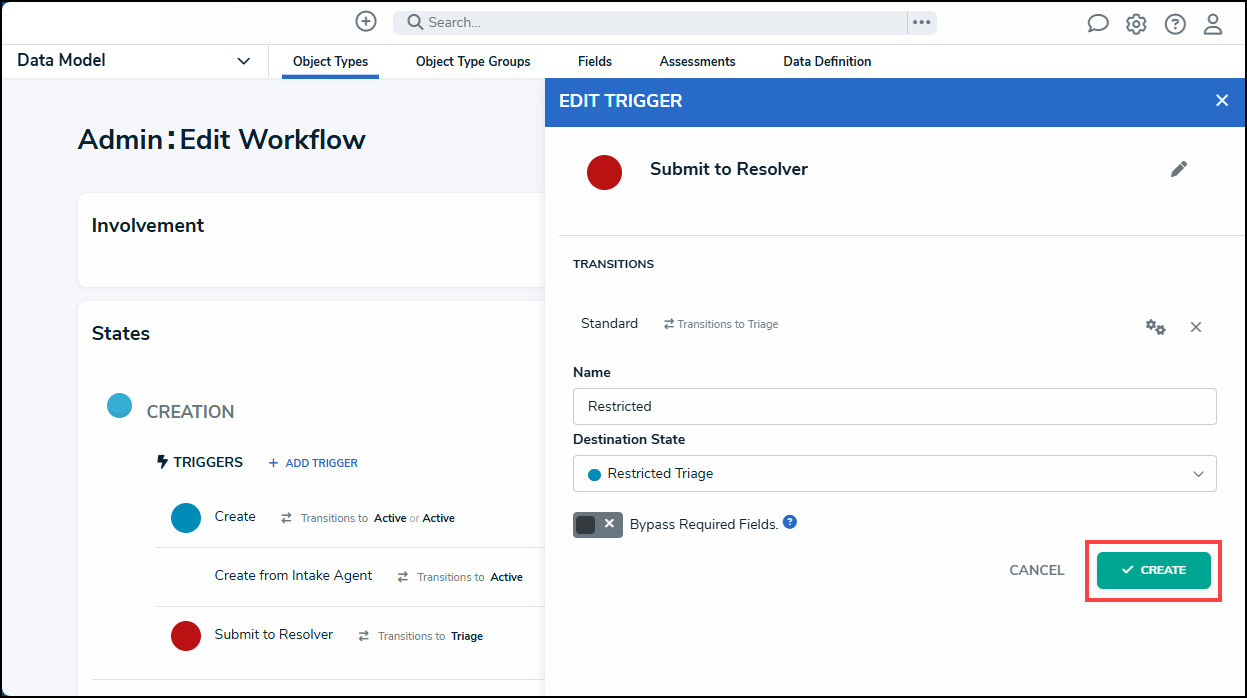
Task: Switch to the Fields tab
Action: tap(595, 62)
